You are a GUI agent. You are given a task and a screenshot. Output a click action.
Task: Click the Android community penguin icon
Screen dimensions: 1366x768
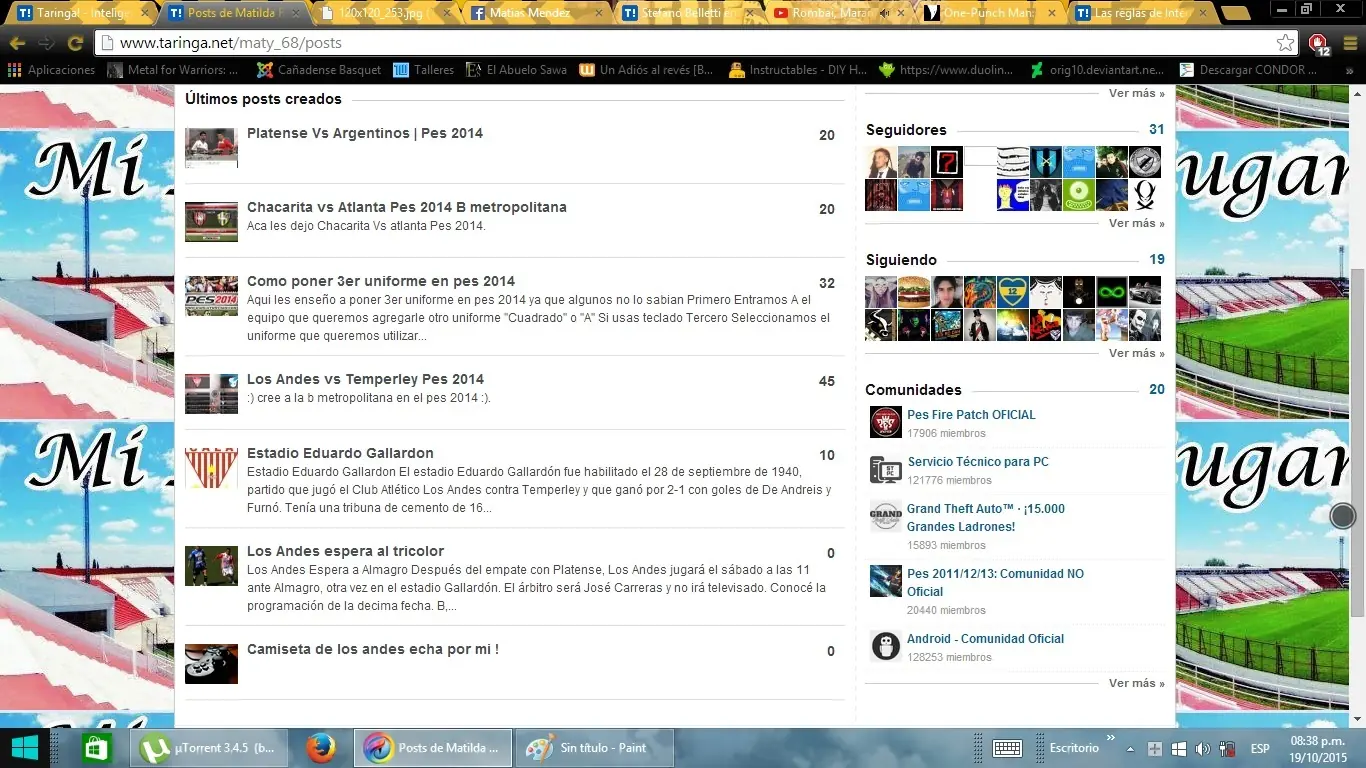pyautogui.click(x=885, y=646)
